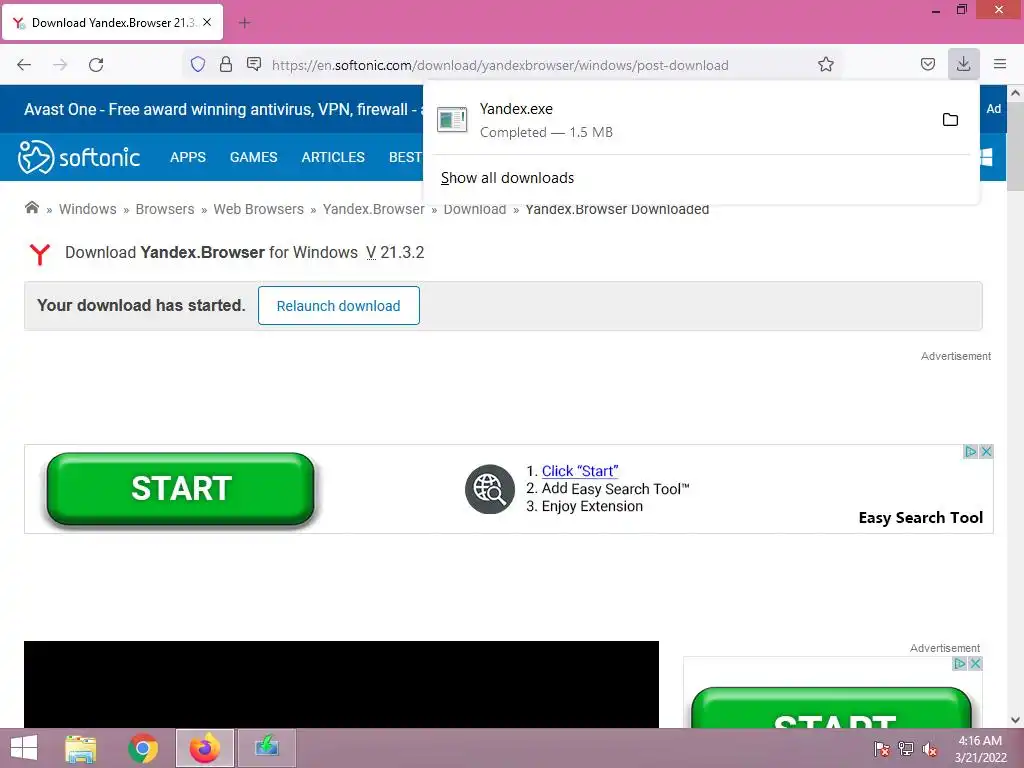Open tracking protection shield icon
The image size is (1024, 768).
[198, 64]
